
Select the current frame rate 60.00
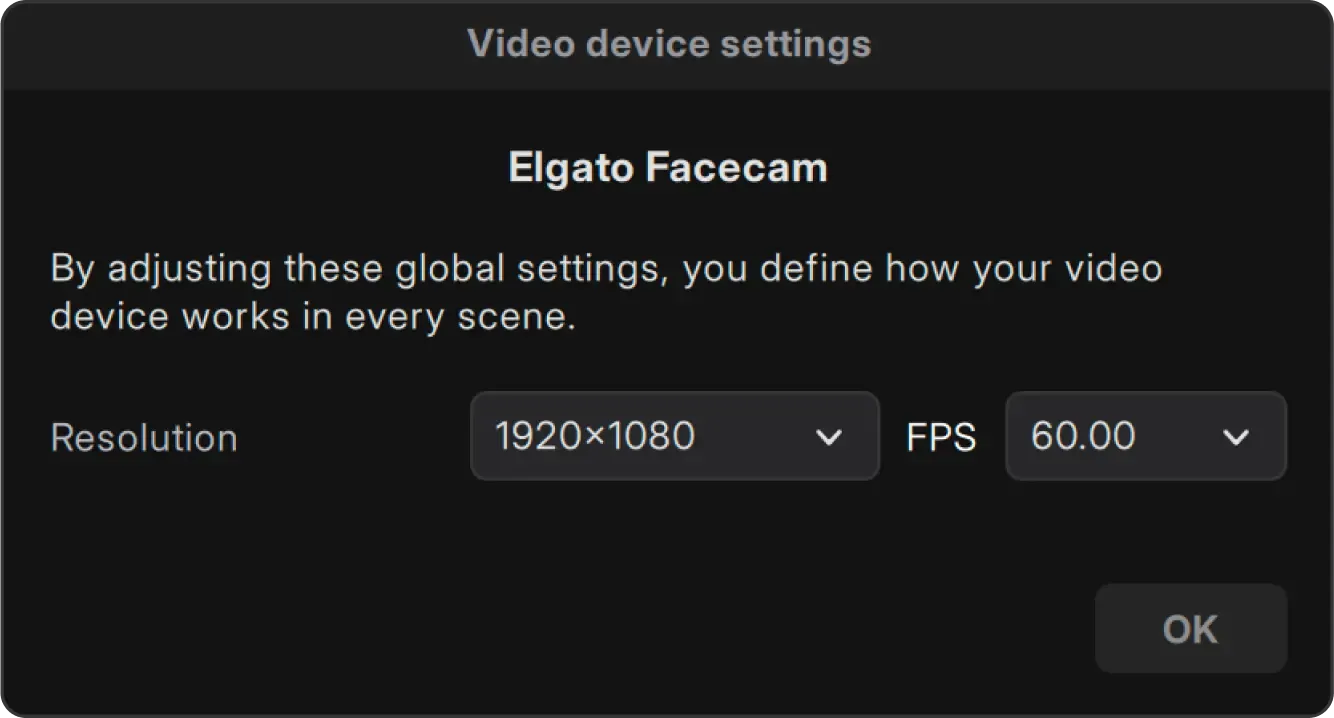[1083, 436]
